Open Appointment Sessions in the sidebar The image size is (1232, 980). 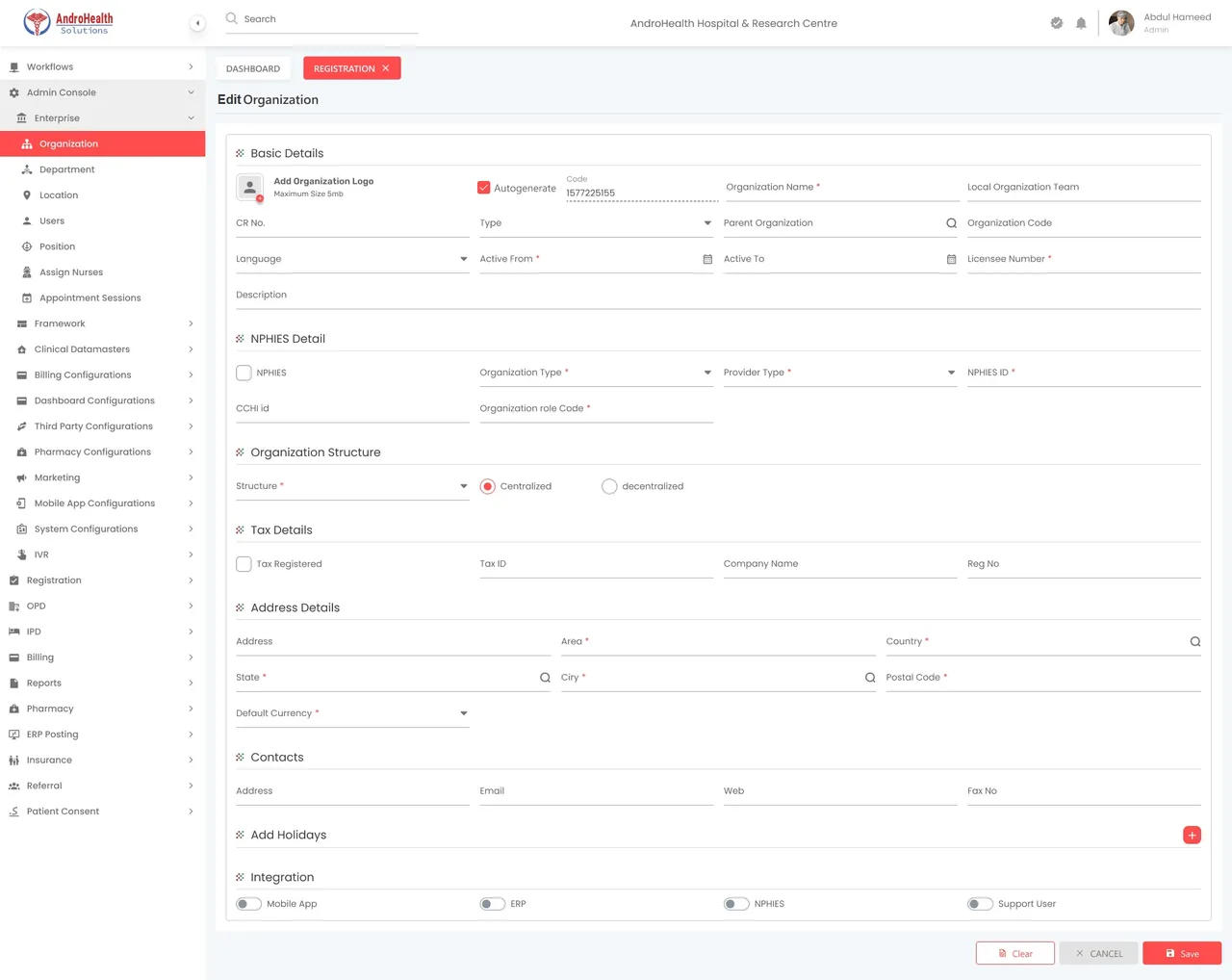[x=102, y=298]
